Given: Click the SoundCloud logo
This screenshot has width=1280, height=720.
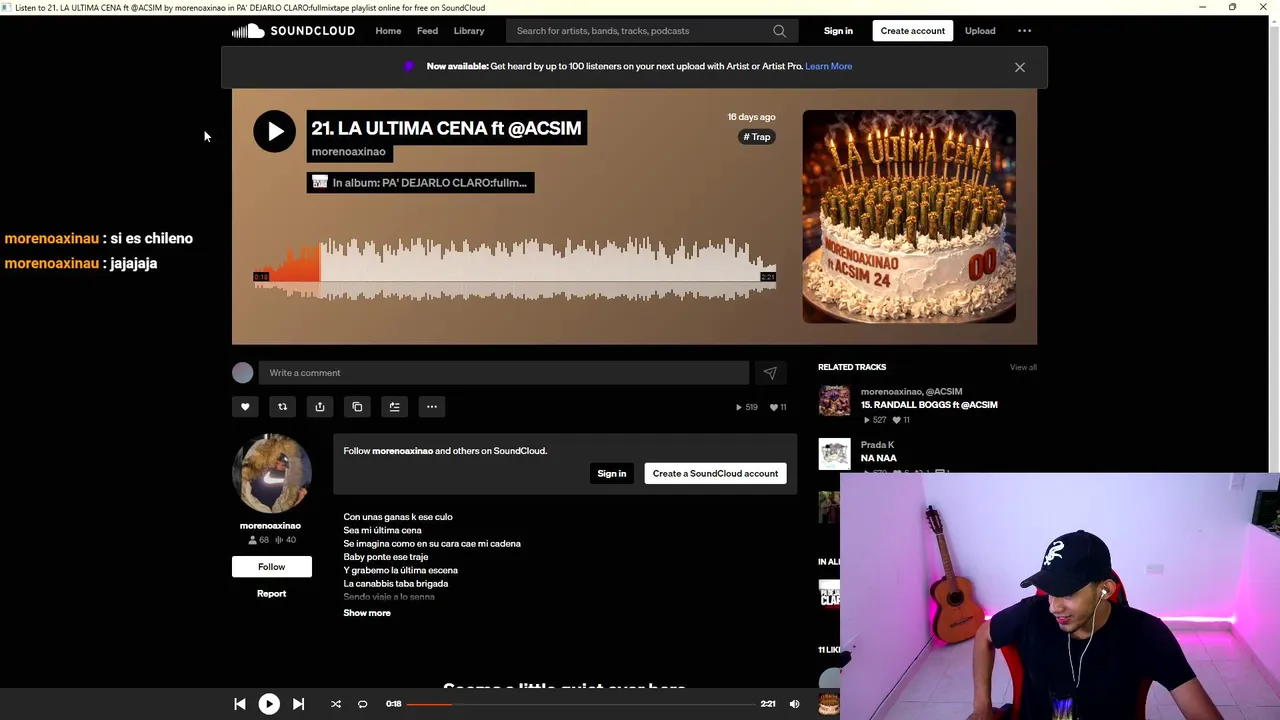Looking at the screenshot, I should pos(293,31).
